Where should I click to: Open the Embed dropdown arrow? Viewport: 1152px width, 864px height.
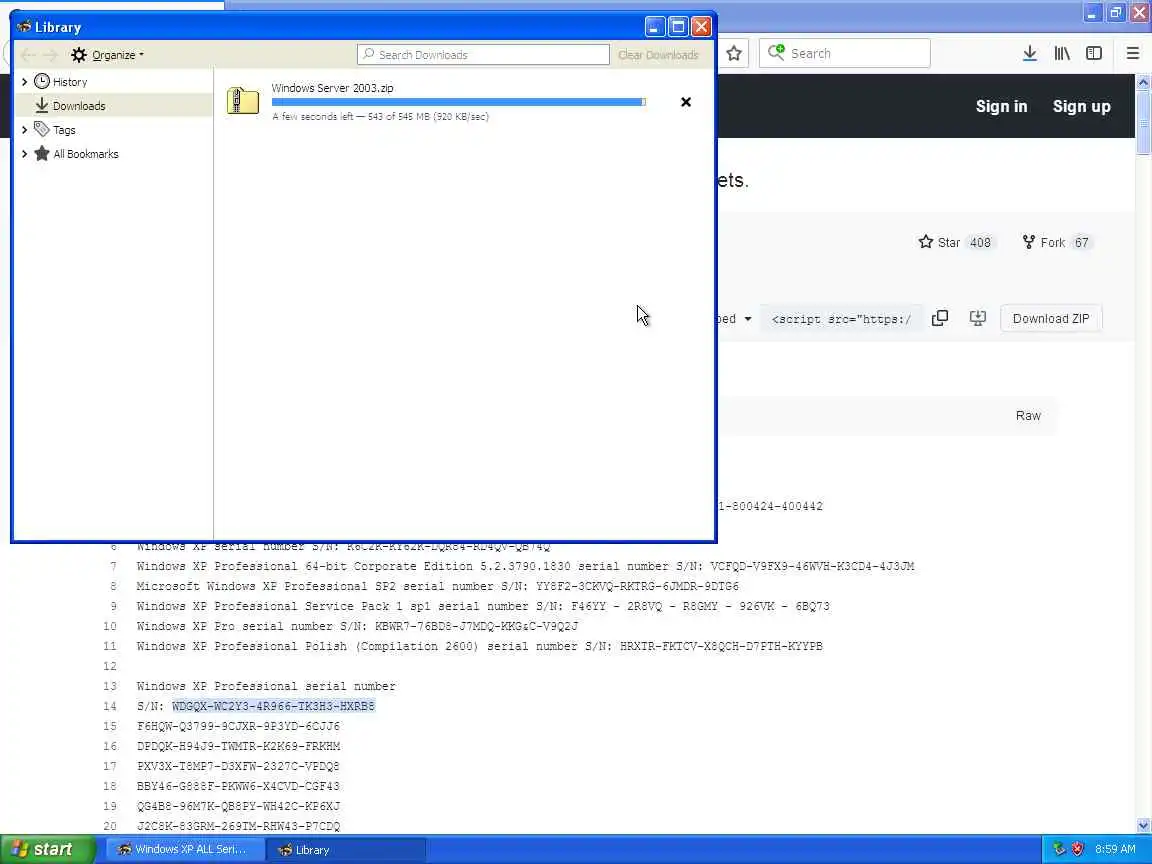[x=748, y=319]
